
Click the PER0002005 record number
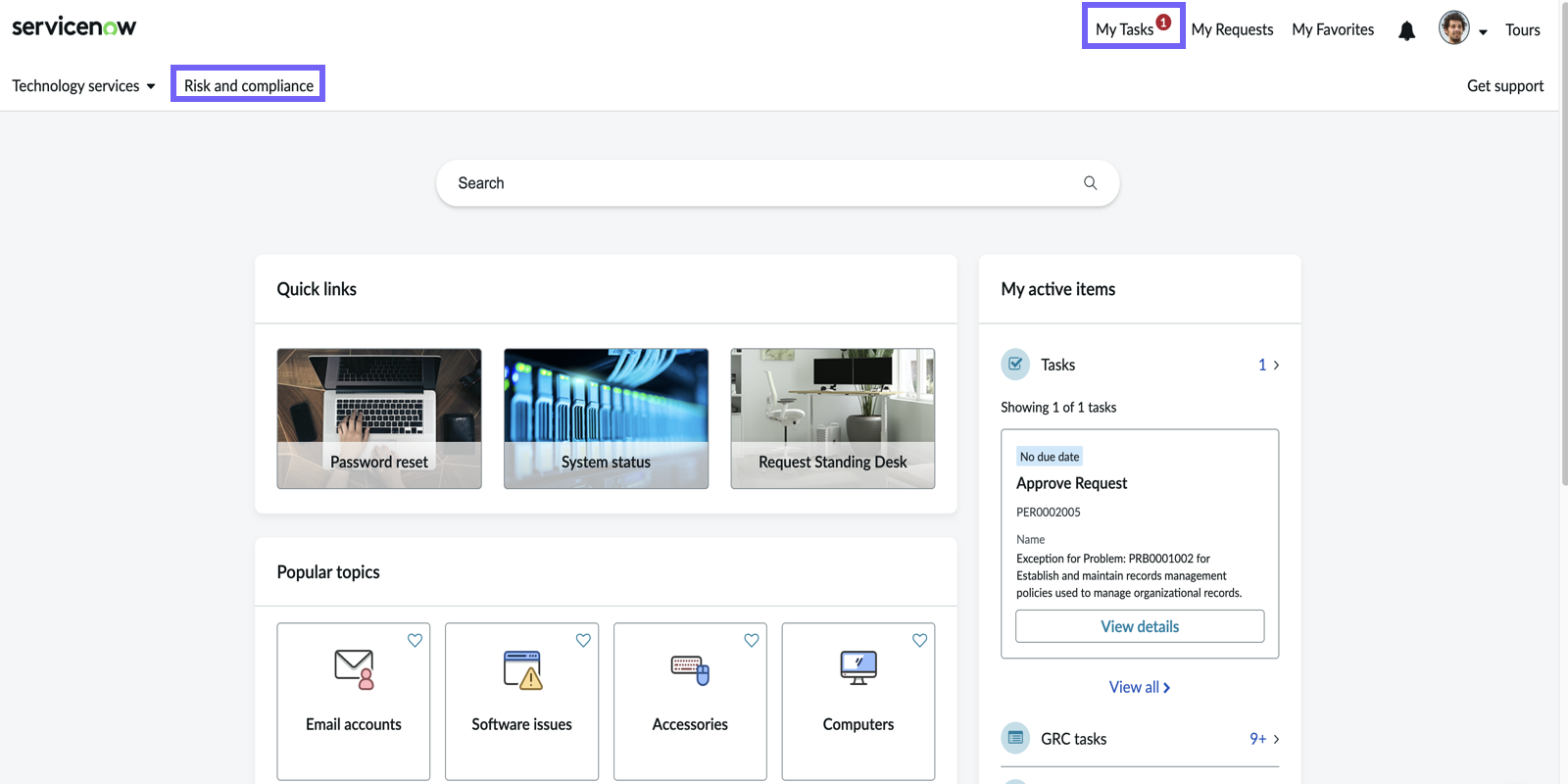pyautogui.click(x=1049, y=513)
